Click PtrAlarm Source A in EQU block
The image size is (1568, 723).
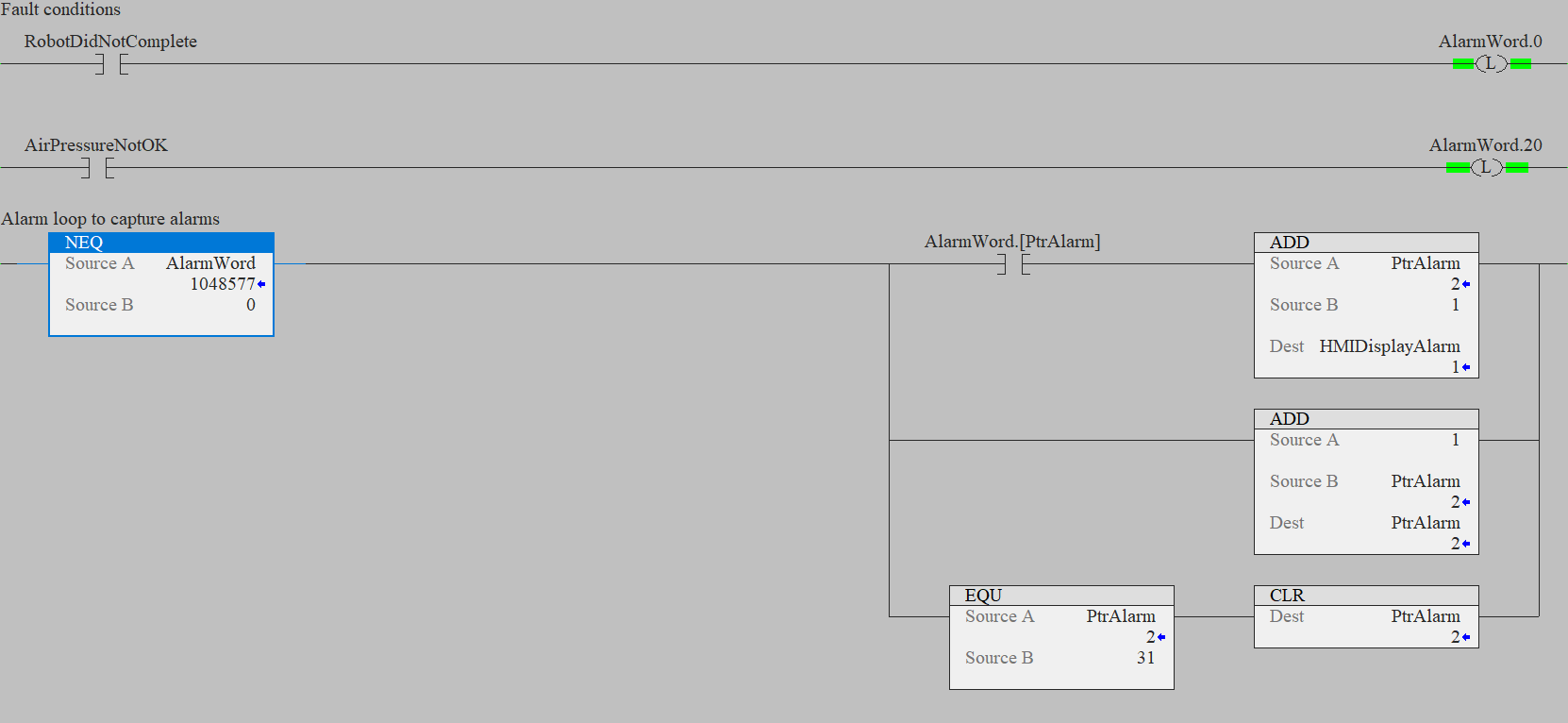click(1120, 616)
